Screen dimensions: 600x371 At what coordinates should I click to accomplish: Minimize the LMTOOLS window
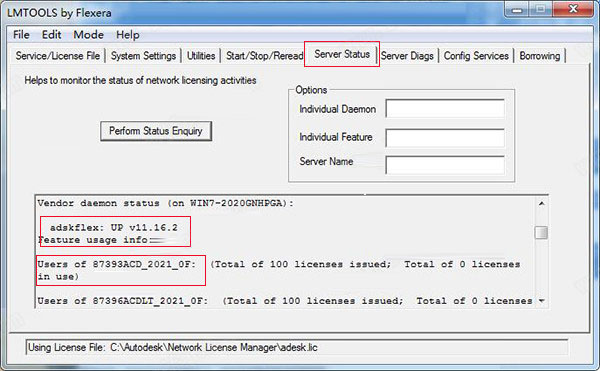coord(517,9)
